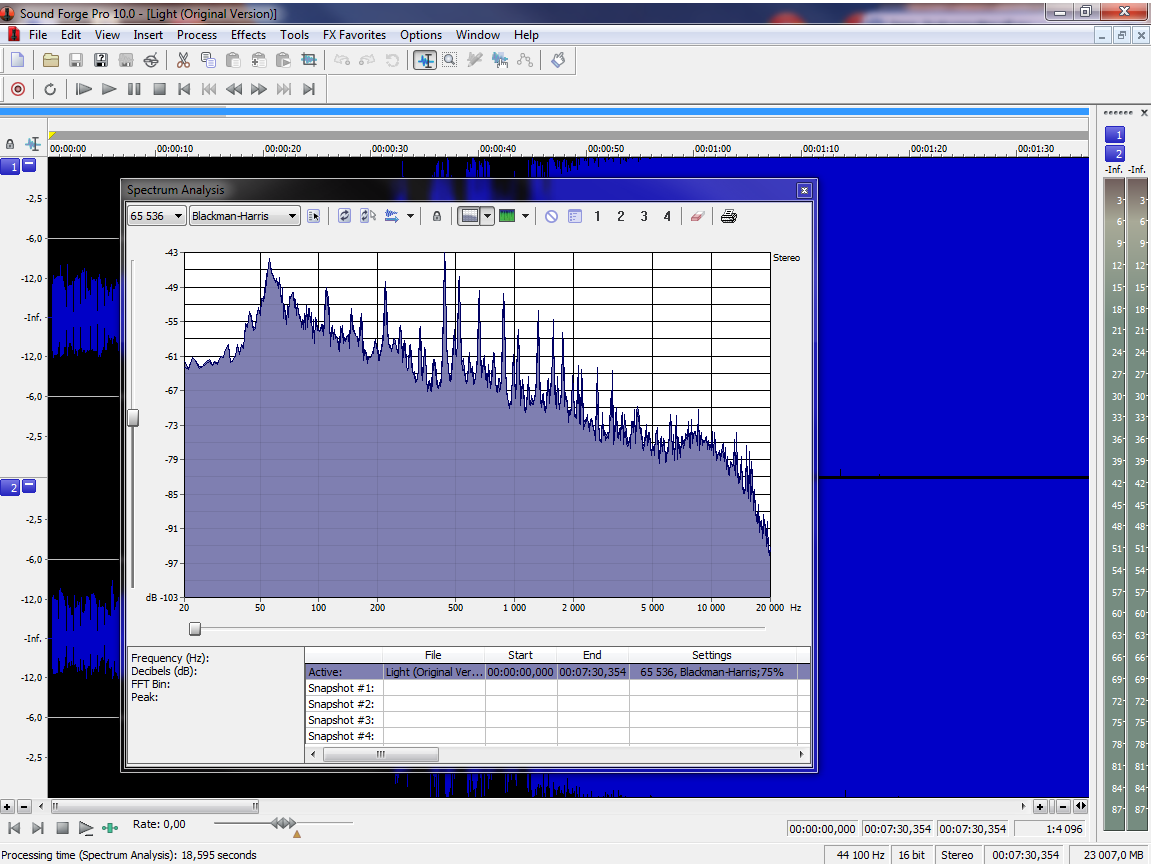Image resolution: width=1151 pixels, height=864 pixels.
Task: Stop playback in transport toolbar
Action: click(159, 89)
